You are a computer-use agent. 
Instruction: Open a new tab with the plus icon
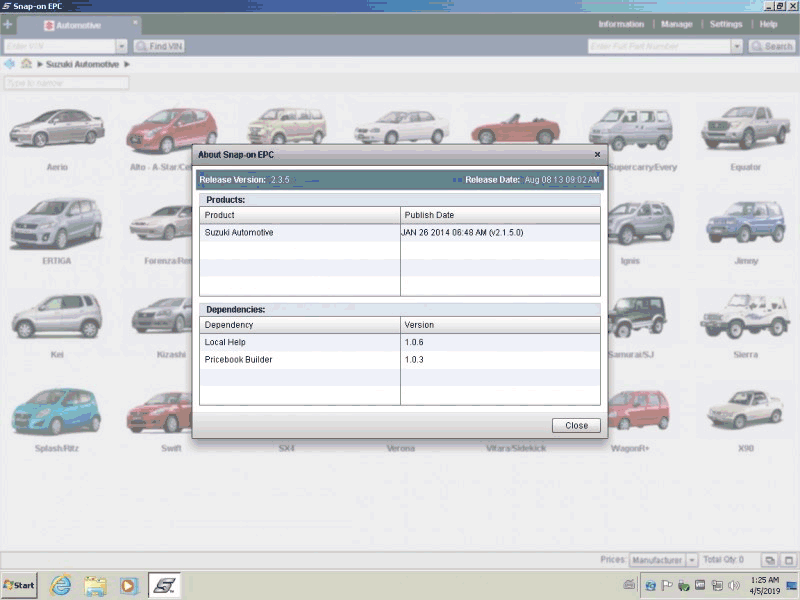(x=8, y=24)
